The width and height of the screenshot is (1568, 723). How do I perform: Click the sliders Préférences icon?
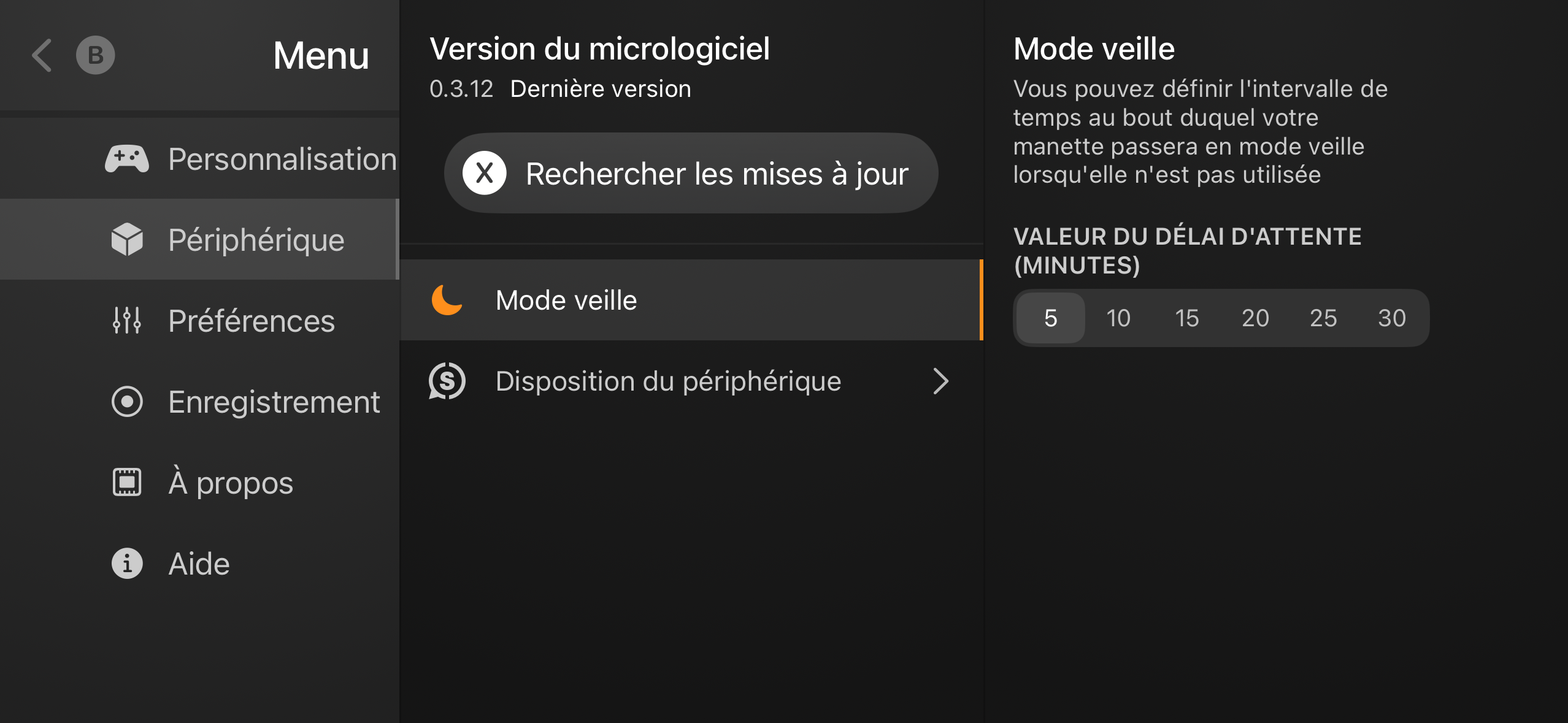[x=127, y=320]
